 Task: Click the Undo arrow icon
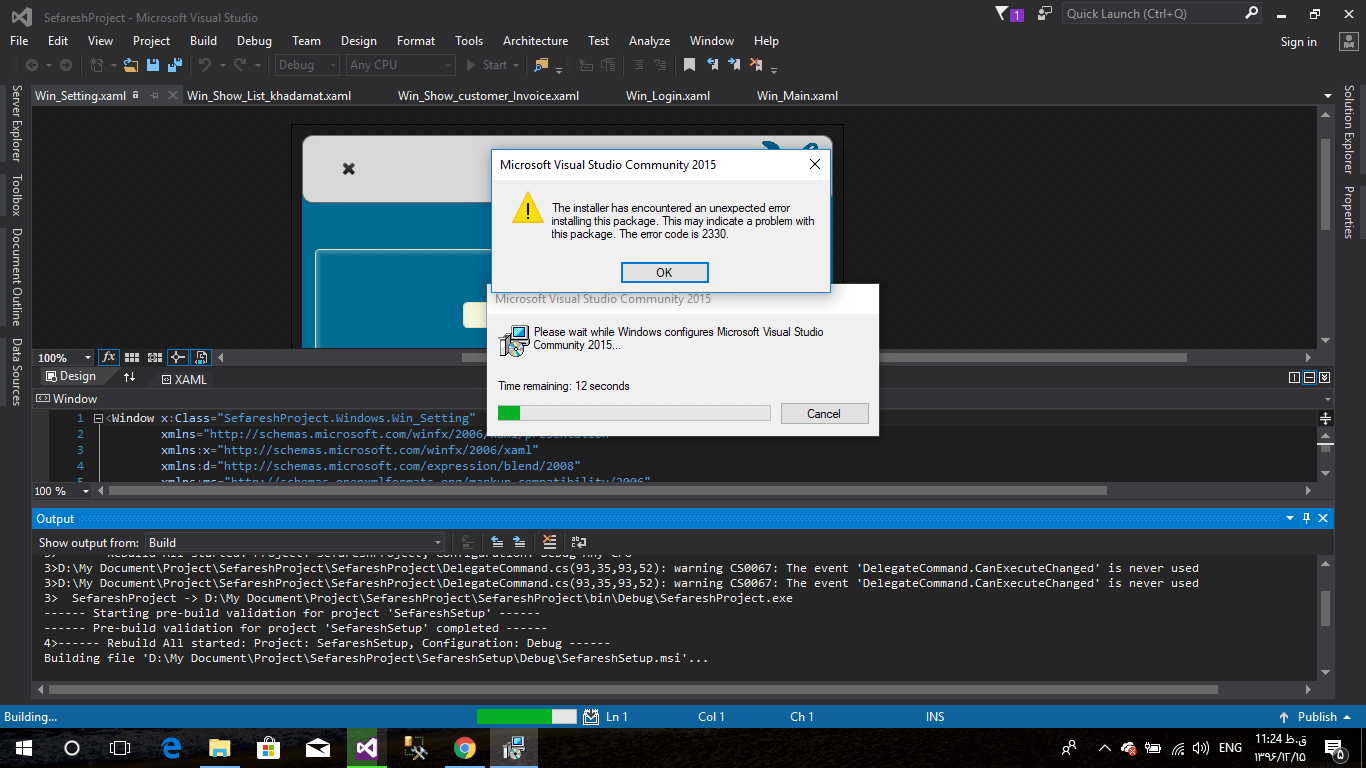tap(205, 65)
